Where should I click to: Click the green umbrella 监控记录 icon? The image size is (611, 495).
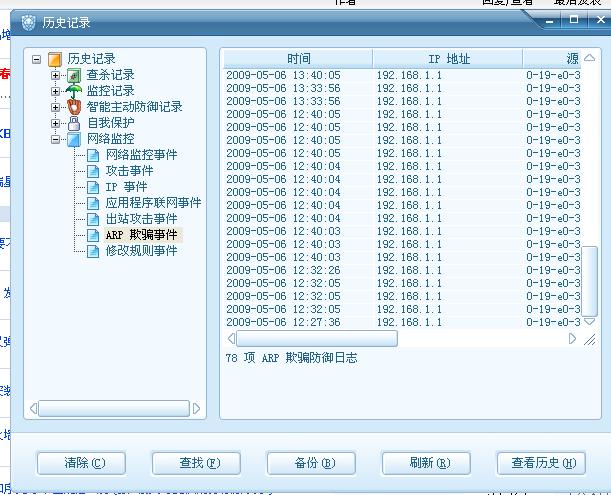(74, 91)
